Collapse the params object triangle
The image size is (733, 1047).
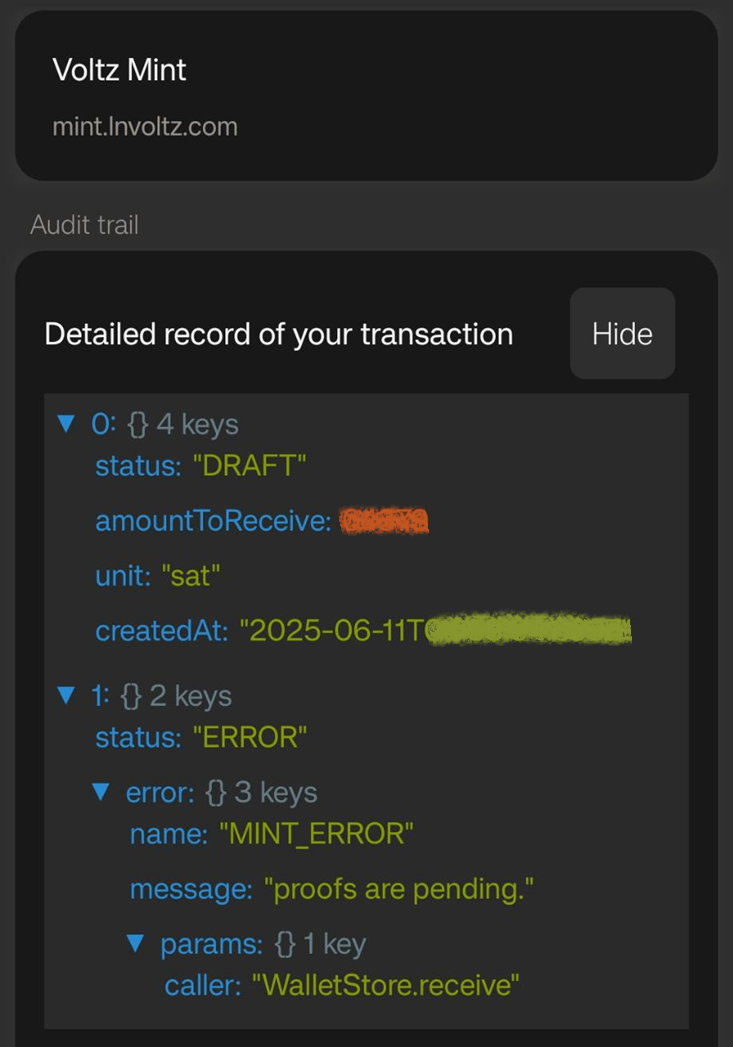136,944
